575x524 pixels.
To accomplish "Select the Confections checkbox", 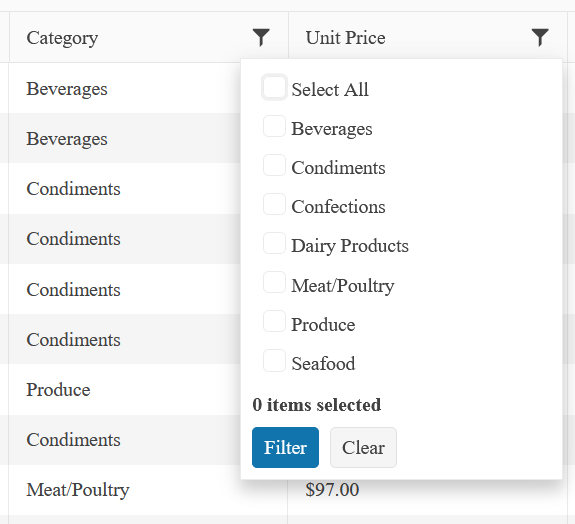I will 274,204.
